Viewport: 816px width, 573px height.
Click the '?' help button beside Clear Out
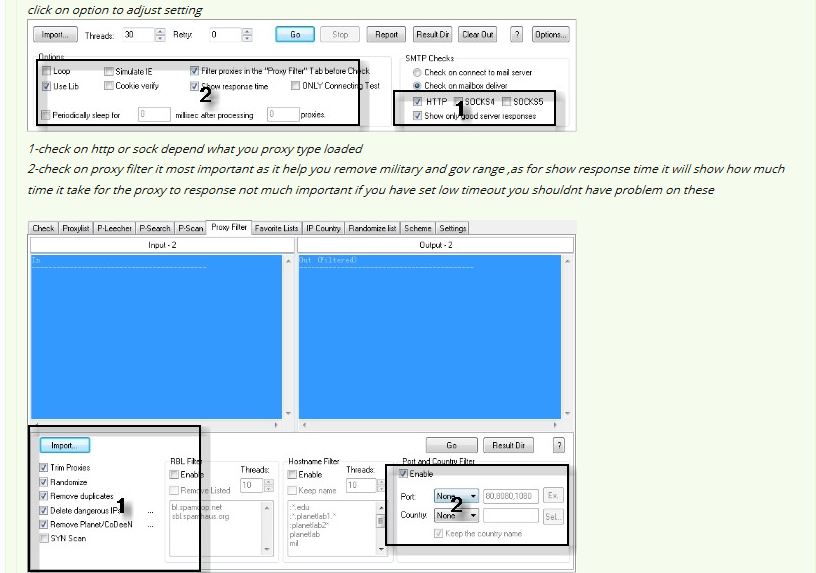(x=517, y=34)
